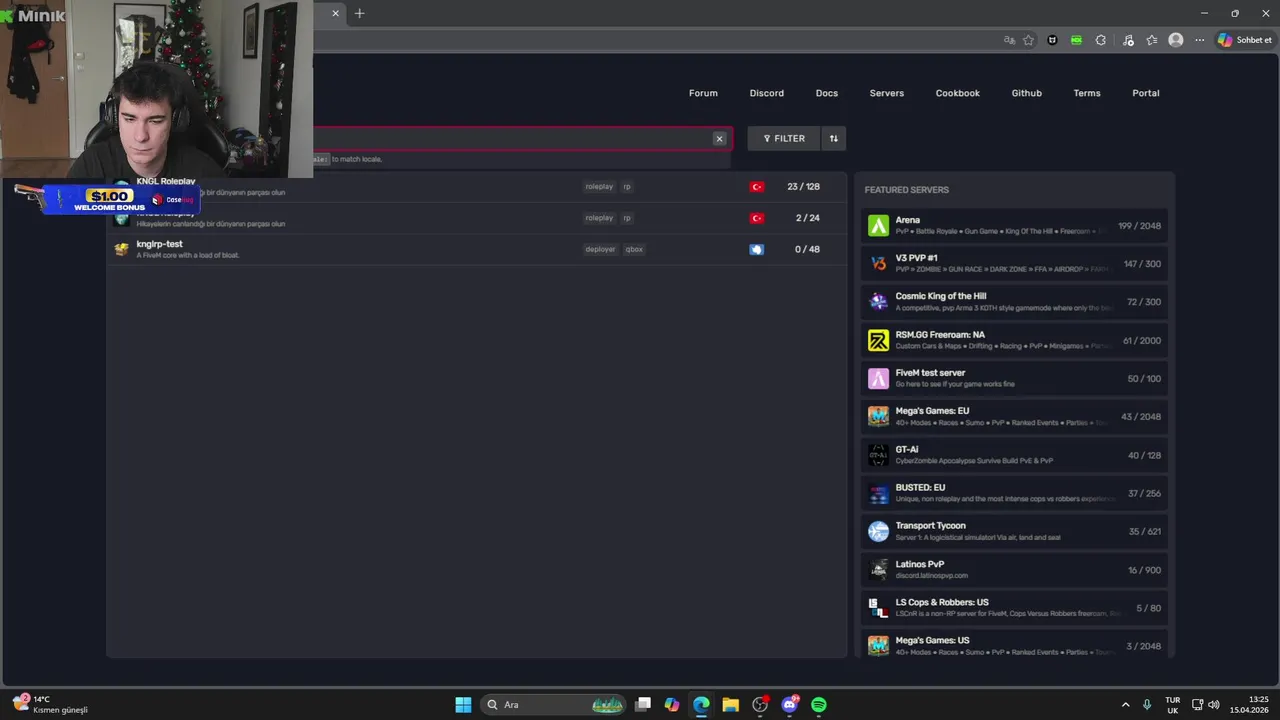The image size is (1280, 720).
Task: Click the Cosmic King of the Hill logo
Action: pyautogui.click(x=878, y=302)
